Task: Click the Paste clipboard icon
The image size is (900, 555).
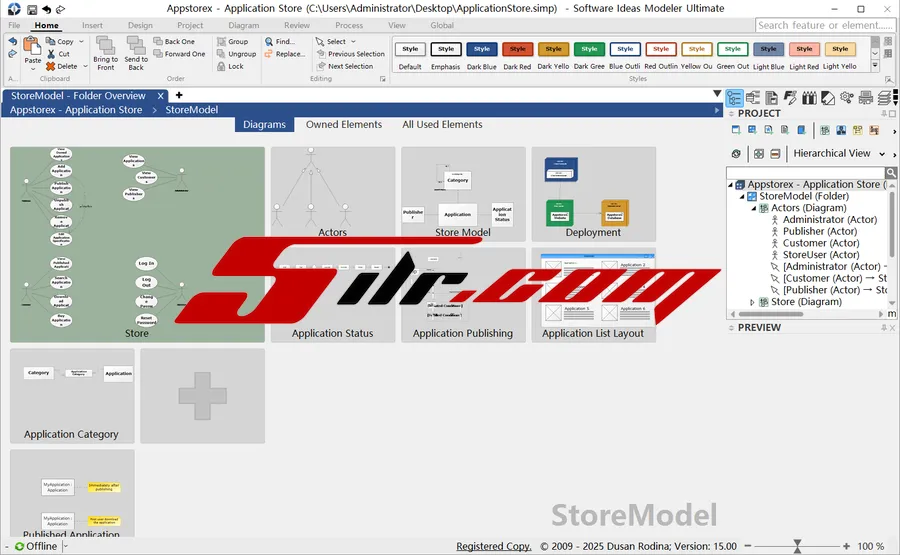Action: click(32, 45)
